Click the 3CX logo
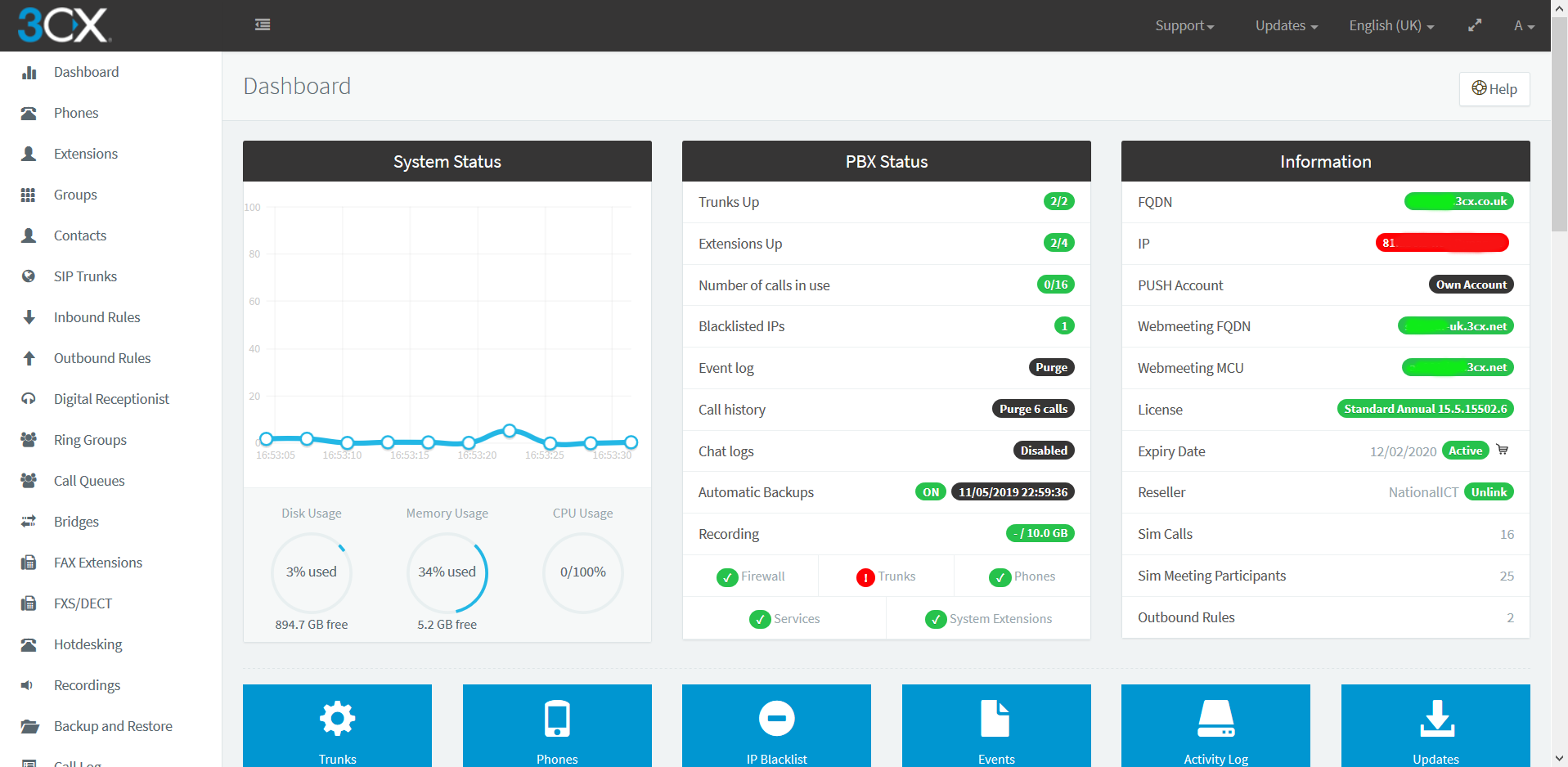Image resolution: width=1568 pixels, height=767 pixels. tap(65, 25)
